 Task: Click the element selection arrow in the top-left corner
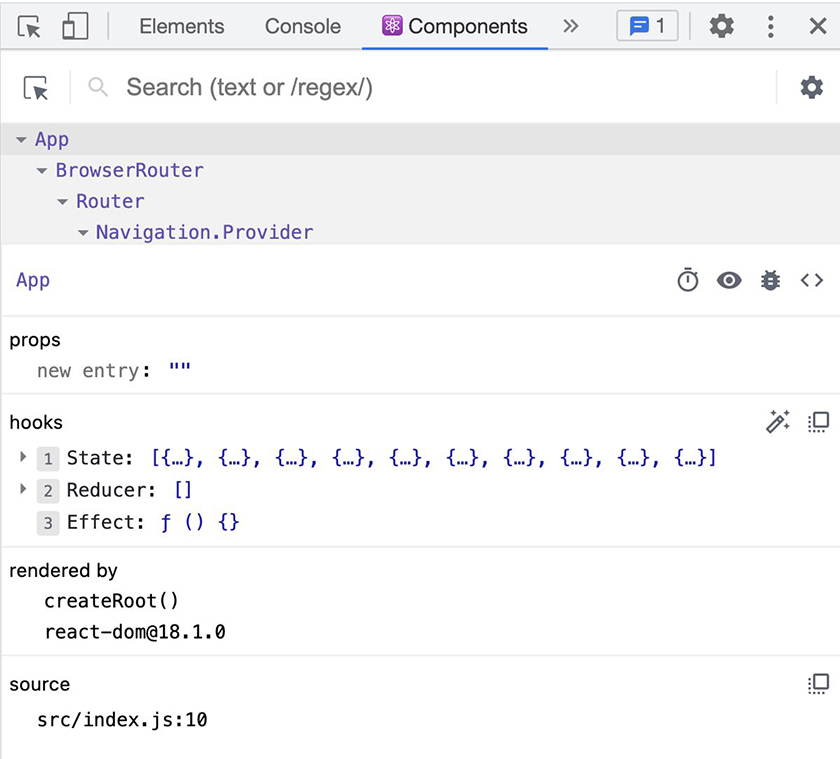coord(29,26)
